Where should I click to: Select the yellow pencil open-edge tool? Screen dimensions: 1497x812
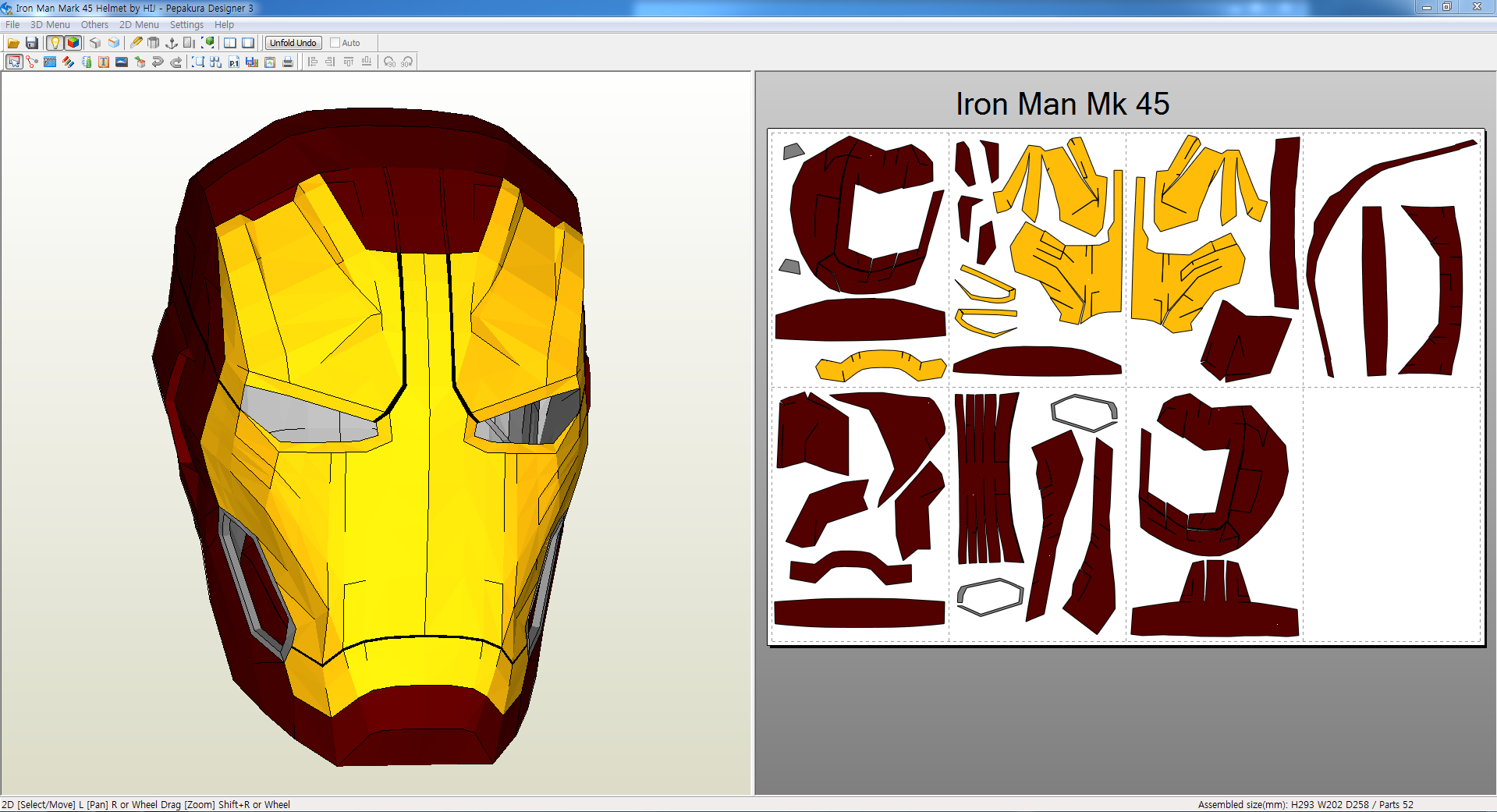click(137, 43)
